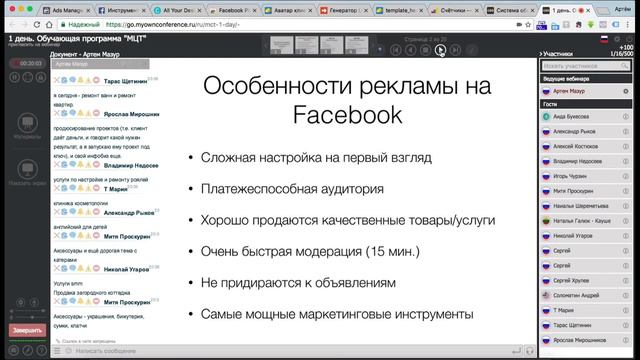Click bell icon on Т Мария's chat message
The height and width of the screenshot is (360, 640).
pos(80,188)
